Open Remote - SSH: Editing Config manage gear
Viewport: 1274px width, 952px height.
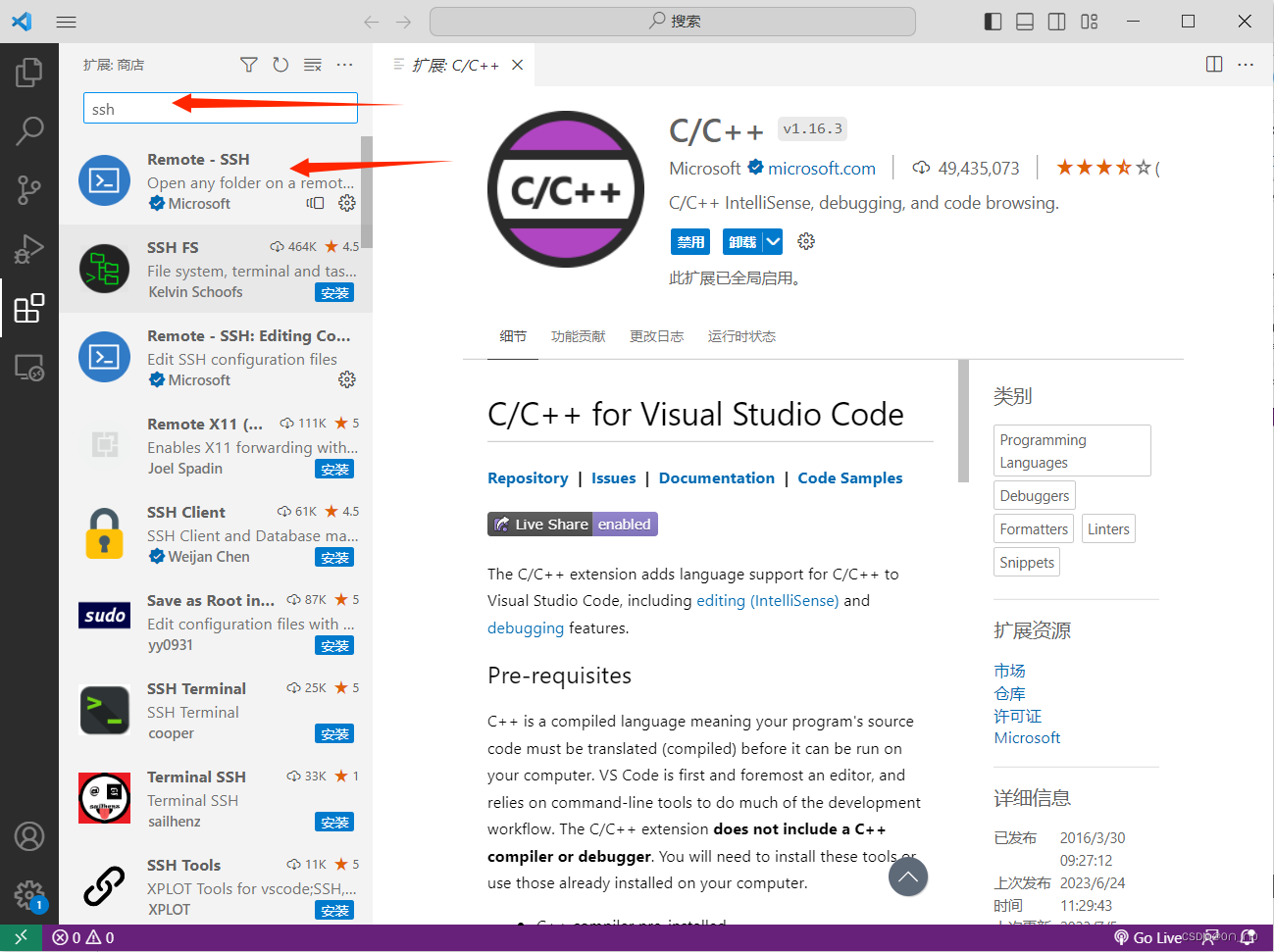347,379
